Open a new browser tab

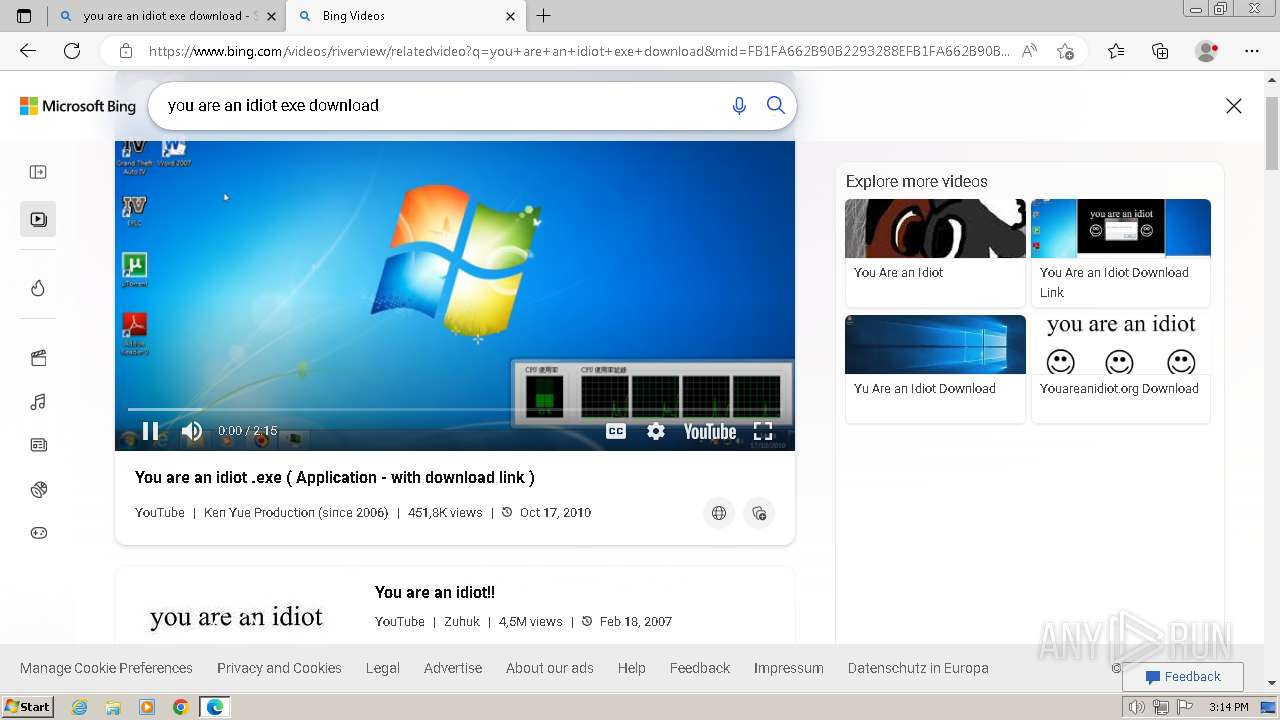click(x=543, y=16)
